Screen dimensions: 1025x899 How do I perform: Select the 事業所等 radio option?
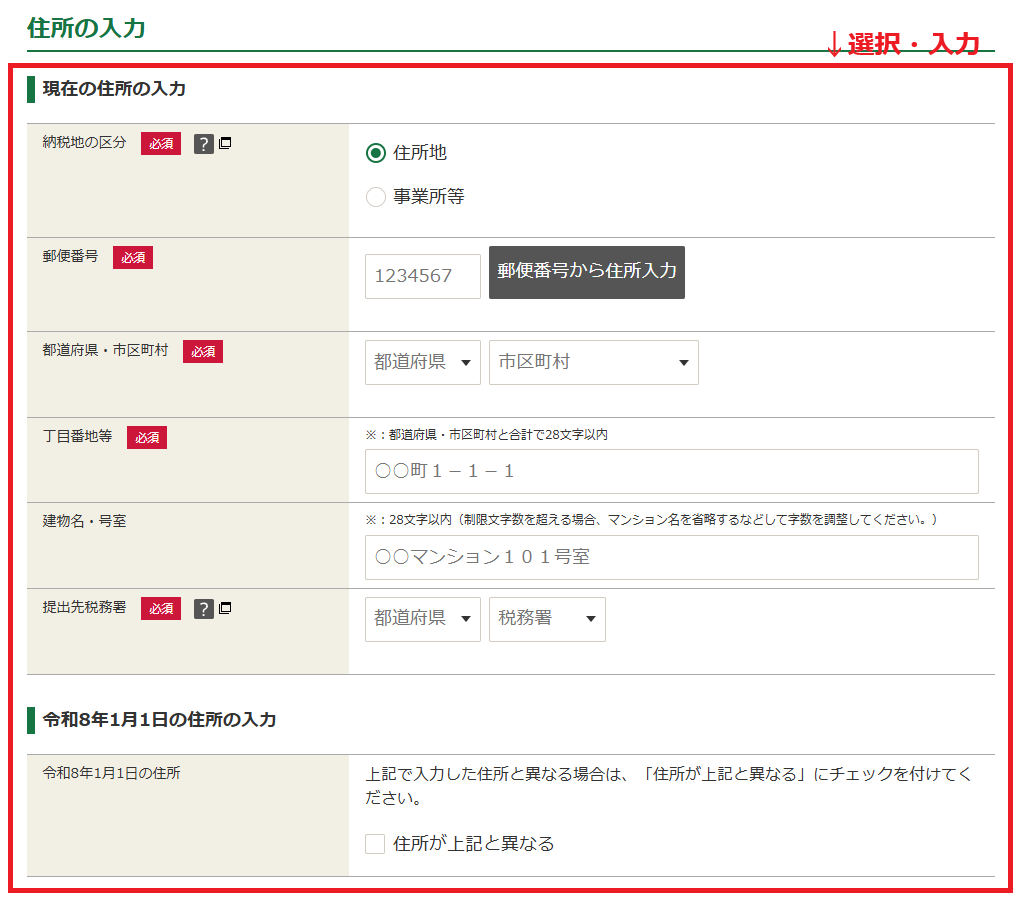376,197
